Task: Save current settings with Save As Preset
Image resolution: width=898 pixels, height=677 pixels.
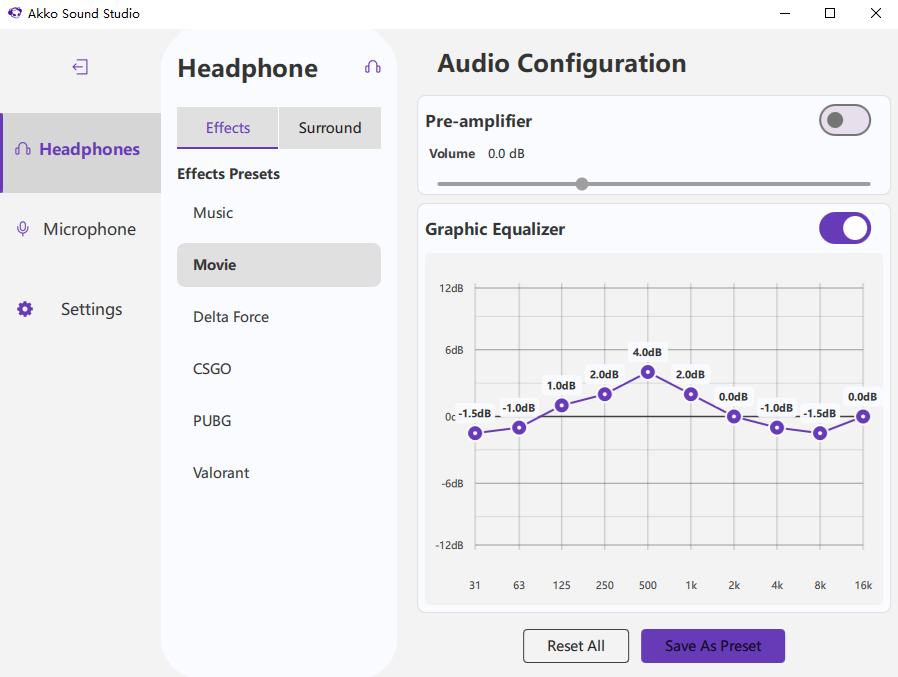Action: click(713, 646)
